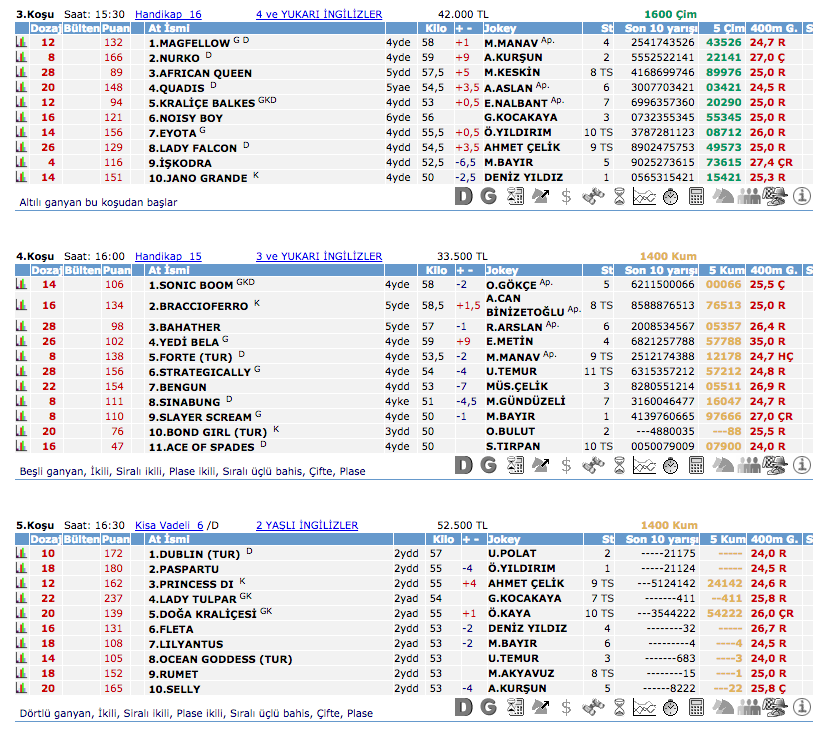Click the D letter icon under race 4
832x742 pixels.
(463, 465)
